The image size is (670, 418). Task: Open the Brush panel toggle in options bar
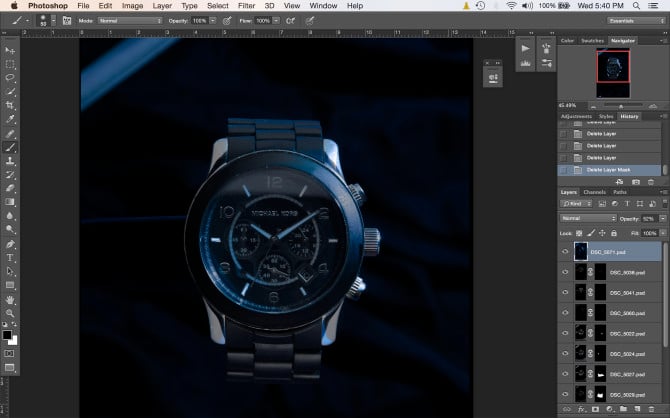pos(67,21)
